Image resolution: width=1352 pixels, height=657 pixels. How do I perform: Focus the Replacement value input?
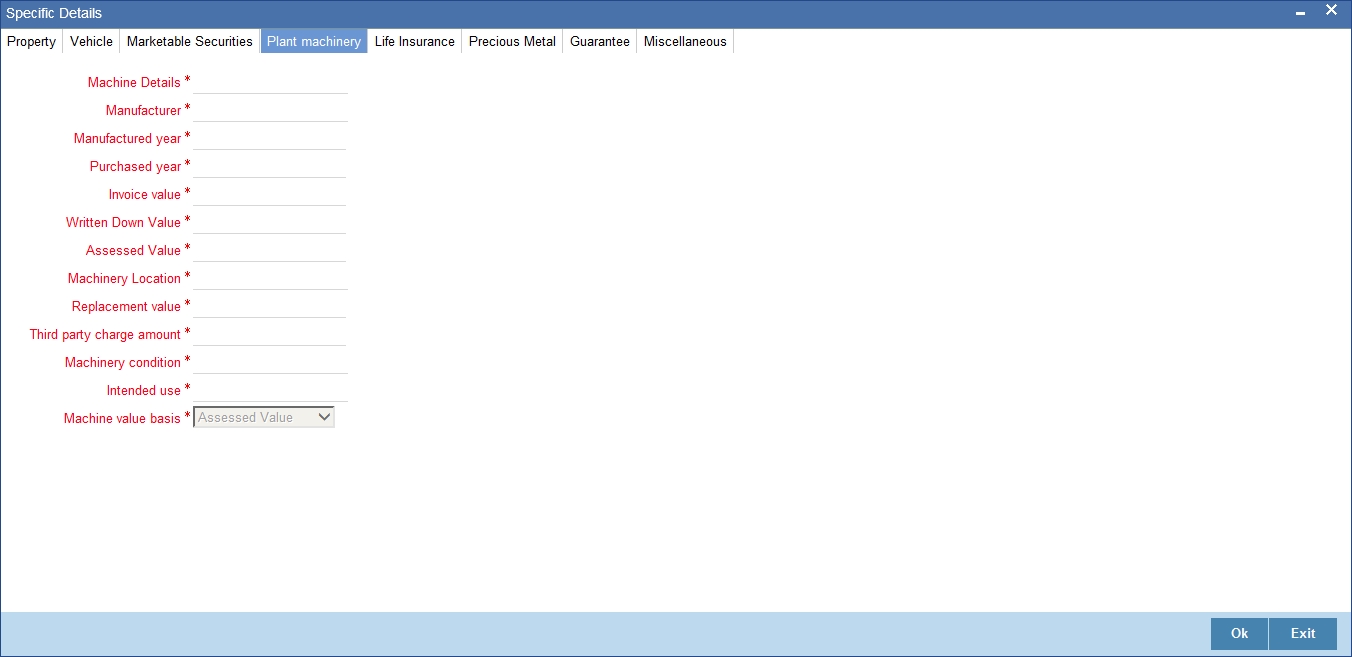pos(270,307)
